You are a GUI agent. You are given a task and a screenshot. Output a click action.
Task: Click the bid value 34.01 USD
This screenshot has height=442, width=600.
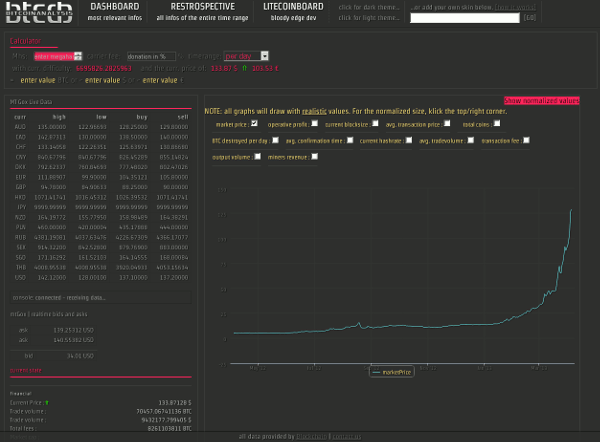[x=80, y=356]
